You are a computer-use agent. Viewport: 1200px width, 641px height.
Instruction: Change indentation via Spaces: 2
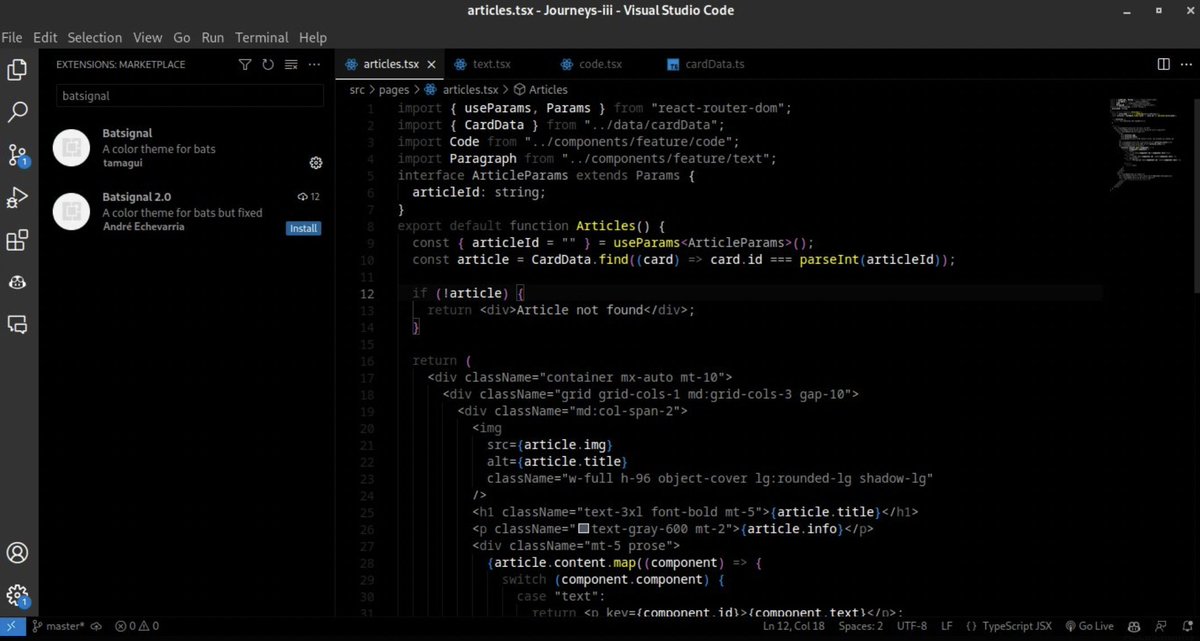click(860, 626)
